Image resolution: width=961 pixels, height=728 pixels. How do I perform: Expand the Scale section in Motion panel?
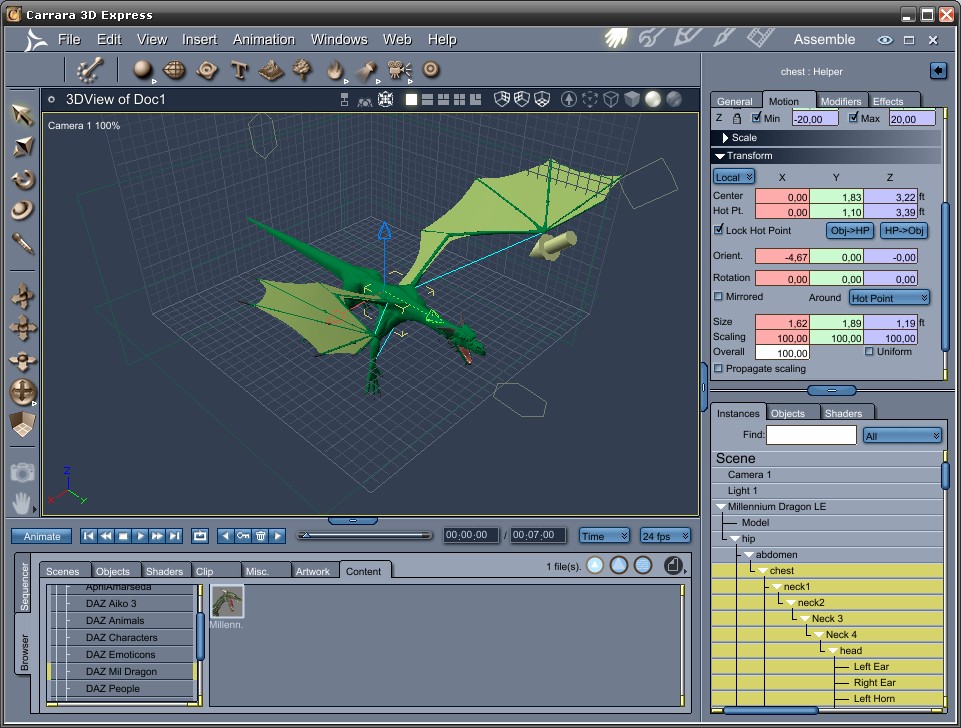(726, 138)
